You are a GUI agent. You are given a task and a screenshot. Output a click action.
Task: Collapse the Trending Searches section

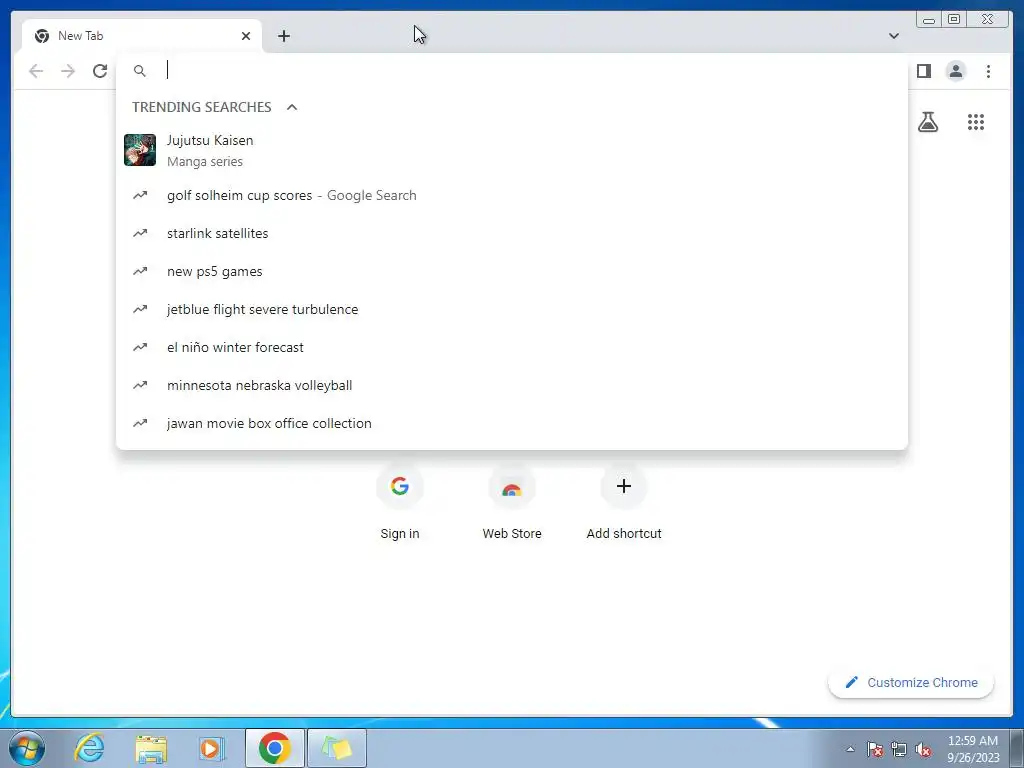tap(292, 107)
